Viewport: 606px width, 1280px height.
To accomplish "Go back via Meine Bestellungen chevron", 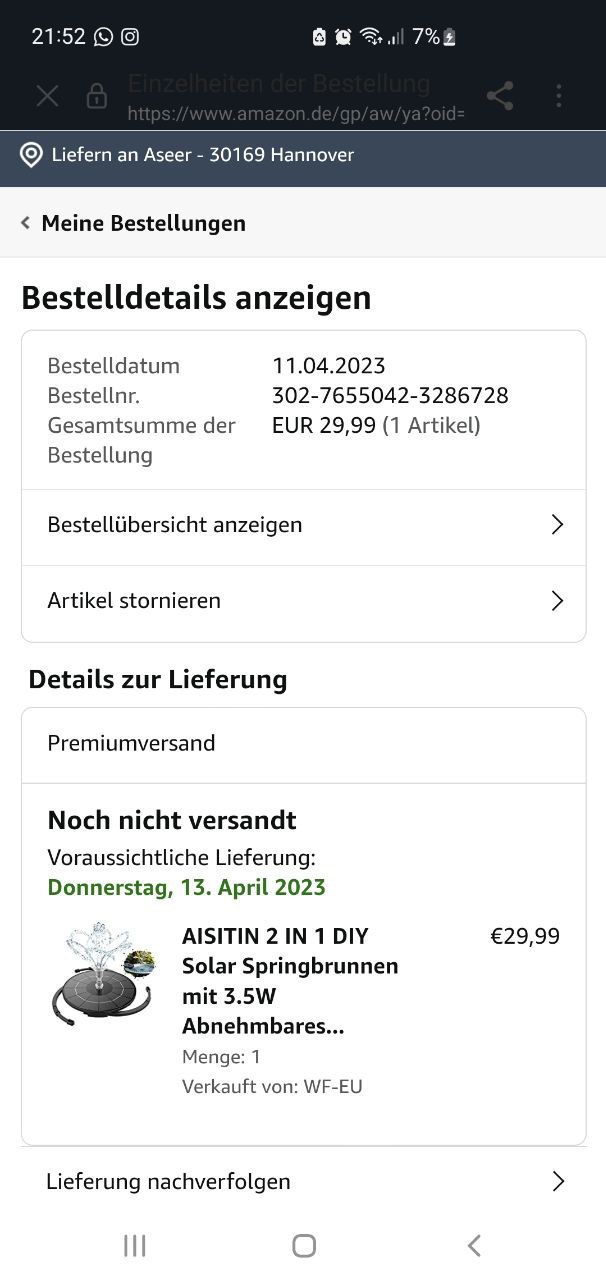I will (25, 223).
